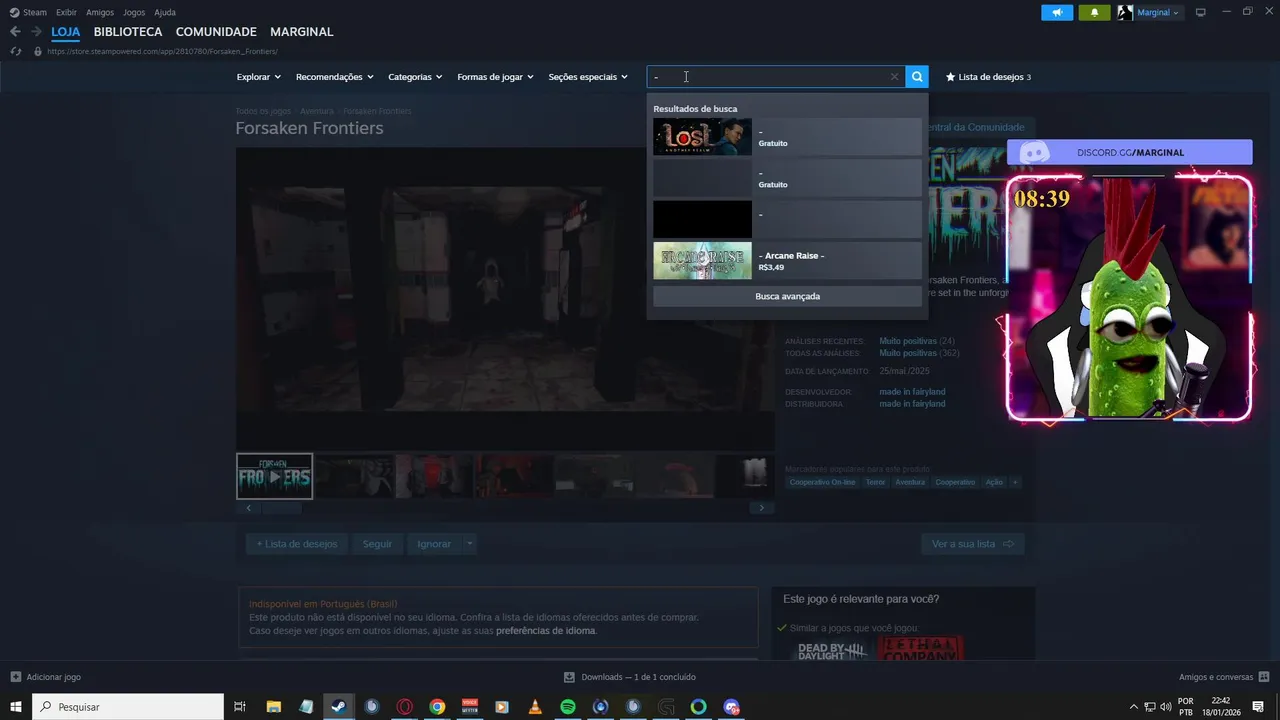Click the developer made in fairyland link
Image resolution: width=1280 pixels, height=720 pixels.
tap(912, 392)
